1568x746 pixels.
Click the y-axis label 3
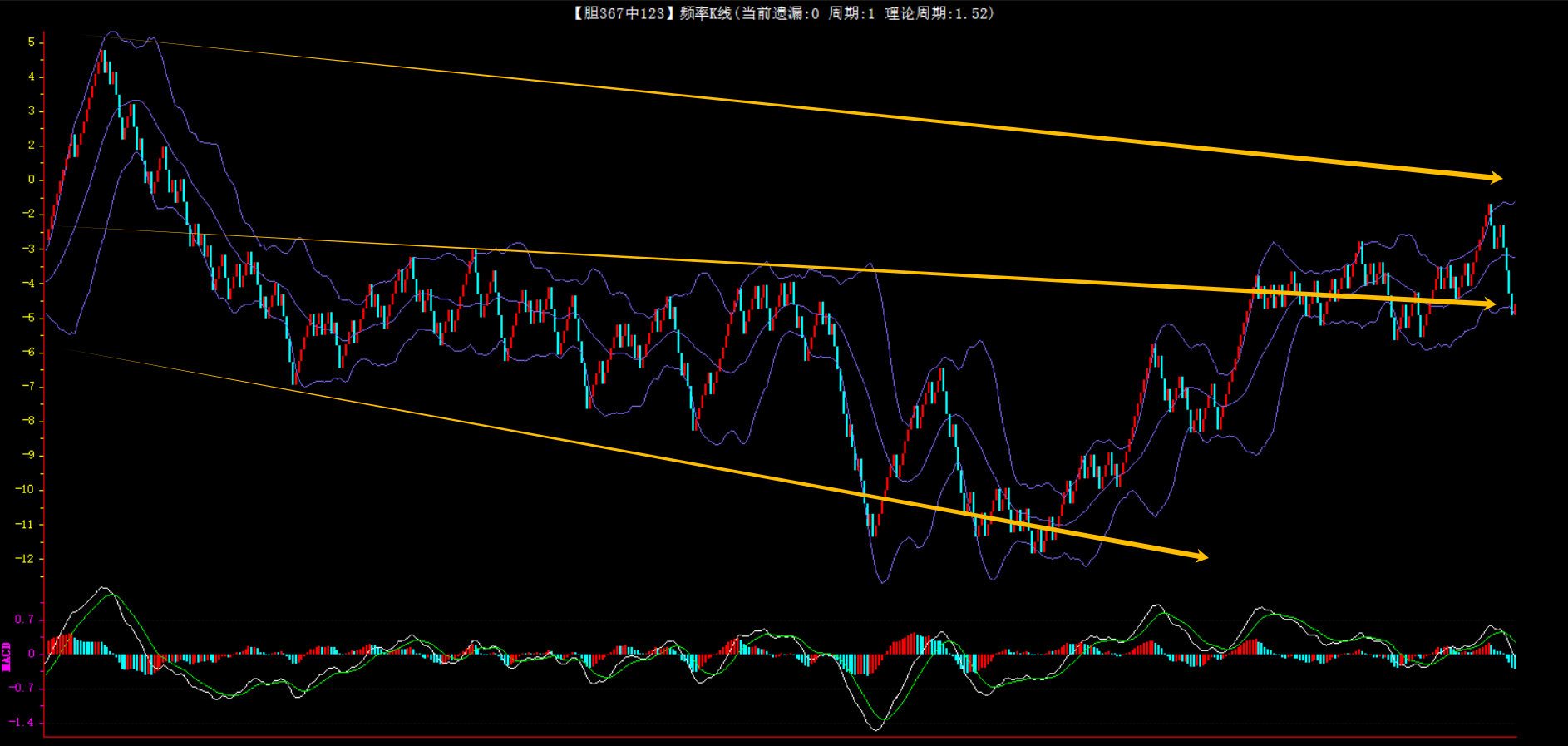point(32,111)
